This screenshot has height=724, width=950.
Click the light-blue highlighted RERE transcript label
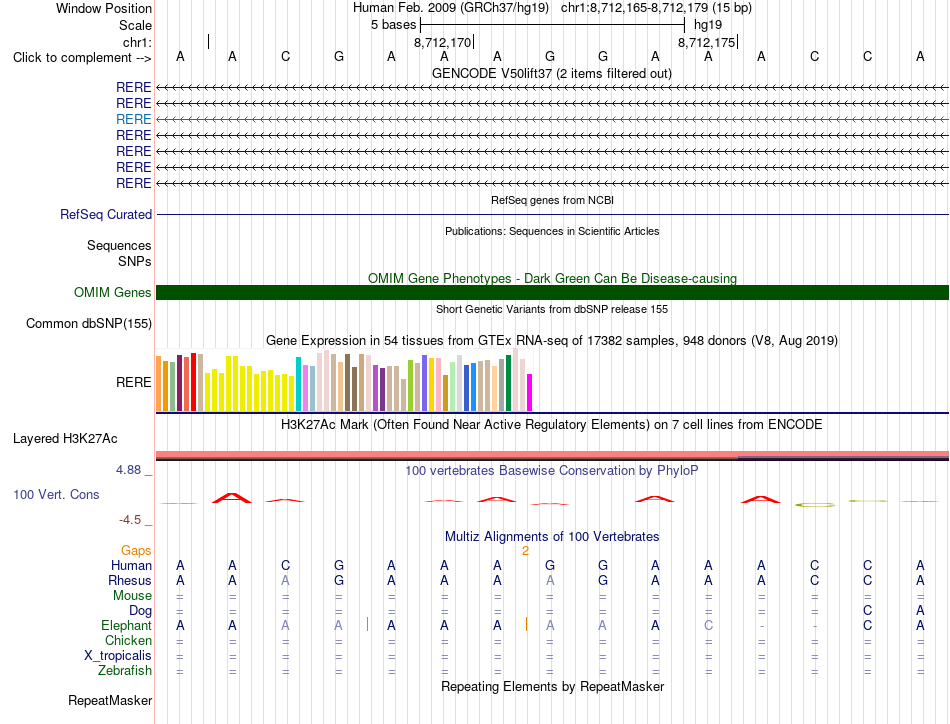tap(133, 119)
